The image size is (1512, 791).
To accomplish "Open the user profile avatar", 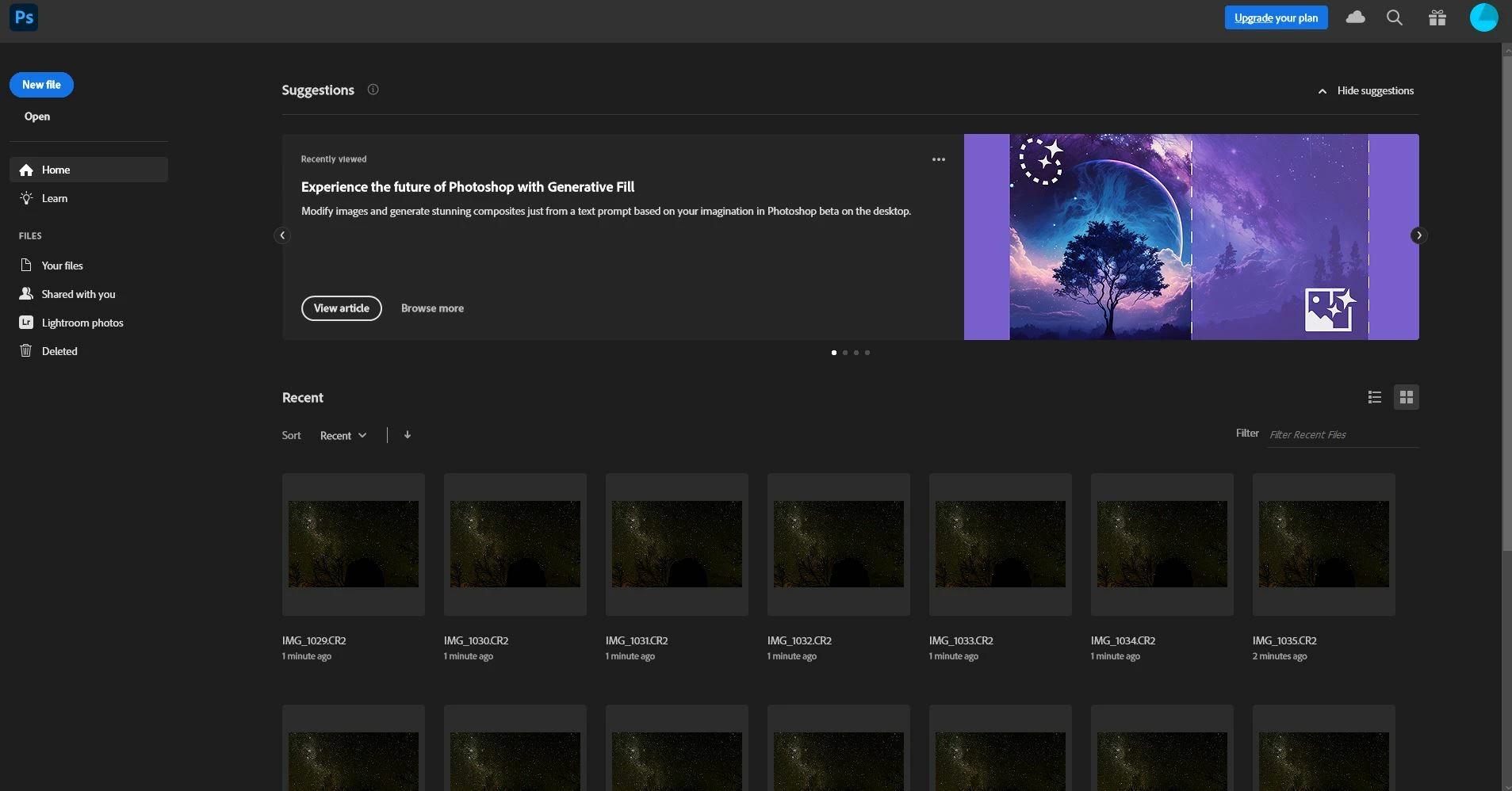I will [1483, 17].
